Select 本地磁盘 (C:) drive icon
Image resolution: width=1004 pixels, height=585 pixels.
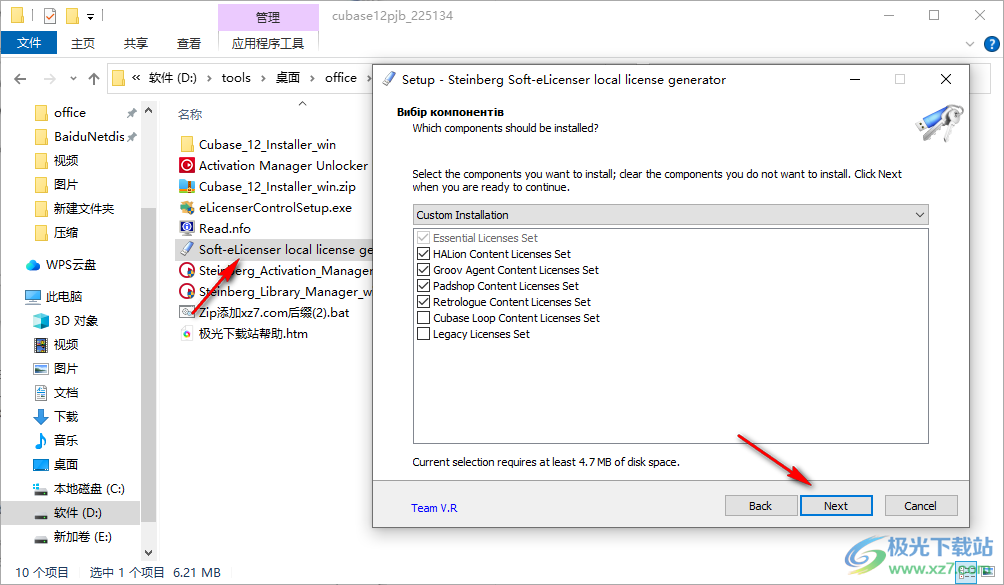(41, 489)
